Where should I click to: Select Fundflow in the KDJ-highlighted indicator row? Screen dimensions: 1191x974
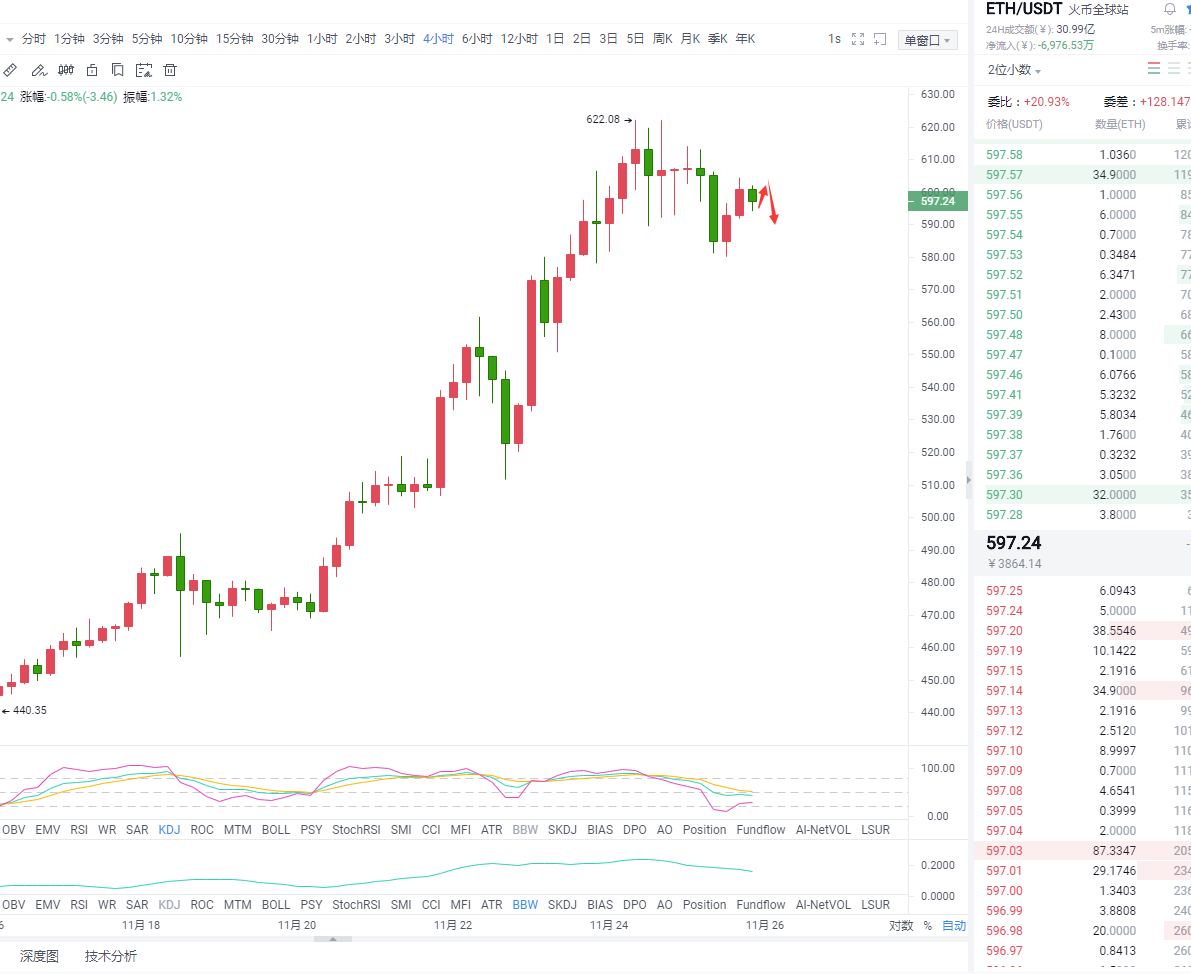pyautogui.click(x=760, y=830)
